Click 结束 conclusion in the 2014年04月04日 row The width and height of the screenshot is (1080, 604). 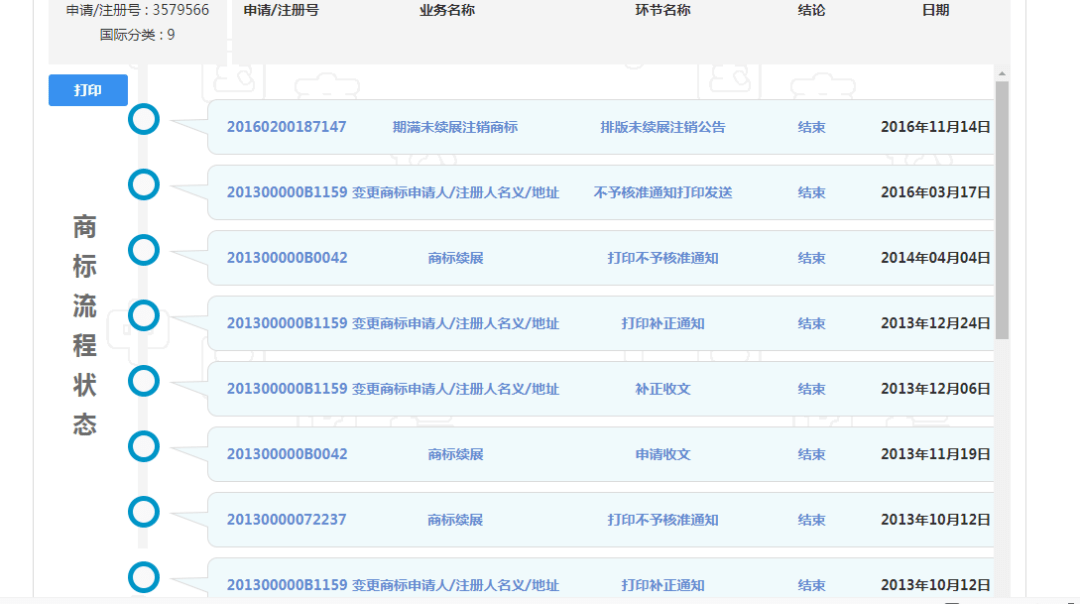click(x=811, y=258)
